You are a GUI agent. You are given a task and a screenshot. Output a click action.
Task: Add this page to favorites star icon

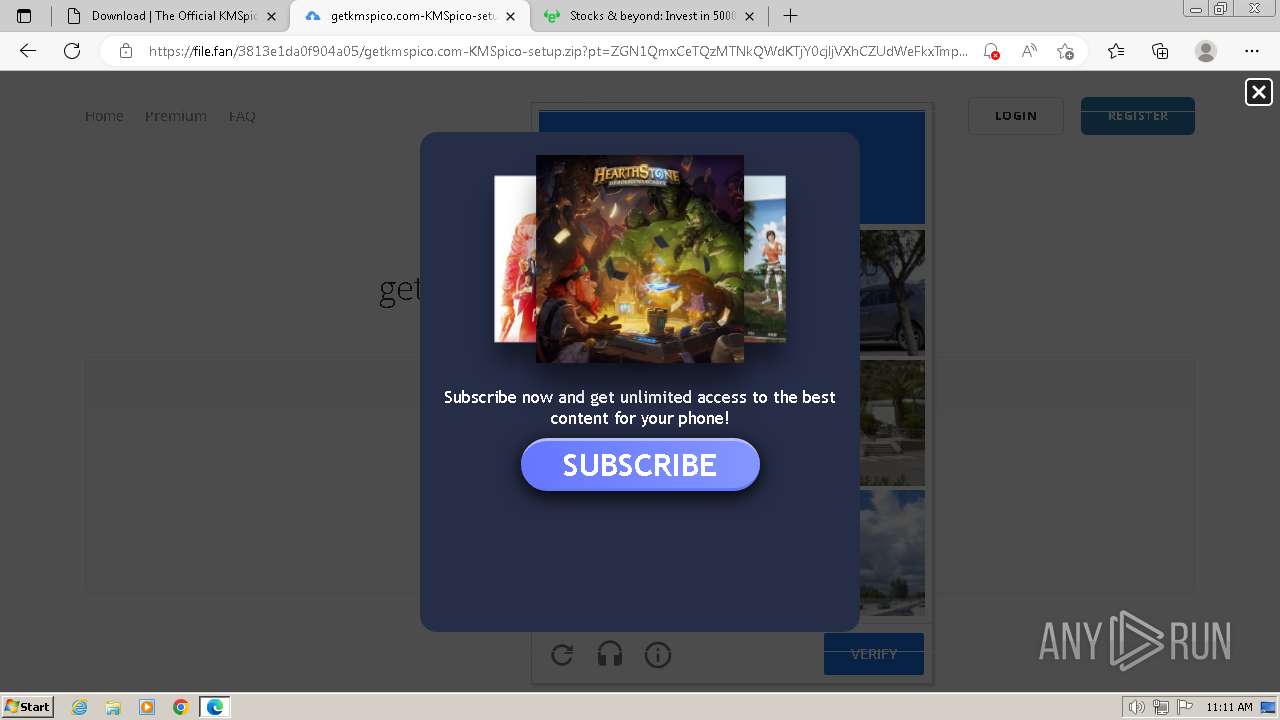pyautogui.click(x=1065, y=51)
